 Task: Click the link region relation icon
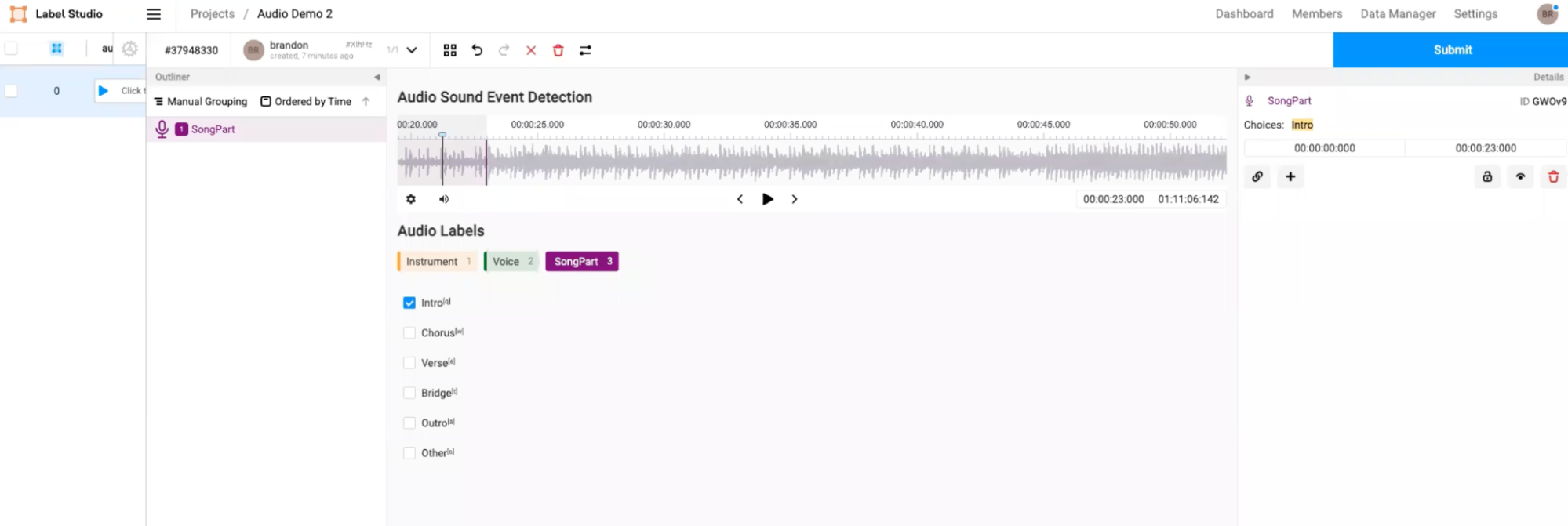[1257, 177]
